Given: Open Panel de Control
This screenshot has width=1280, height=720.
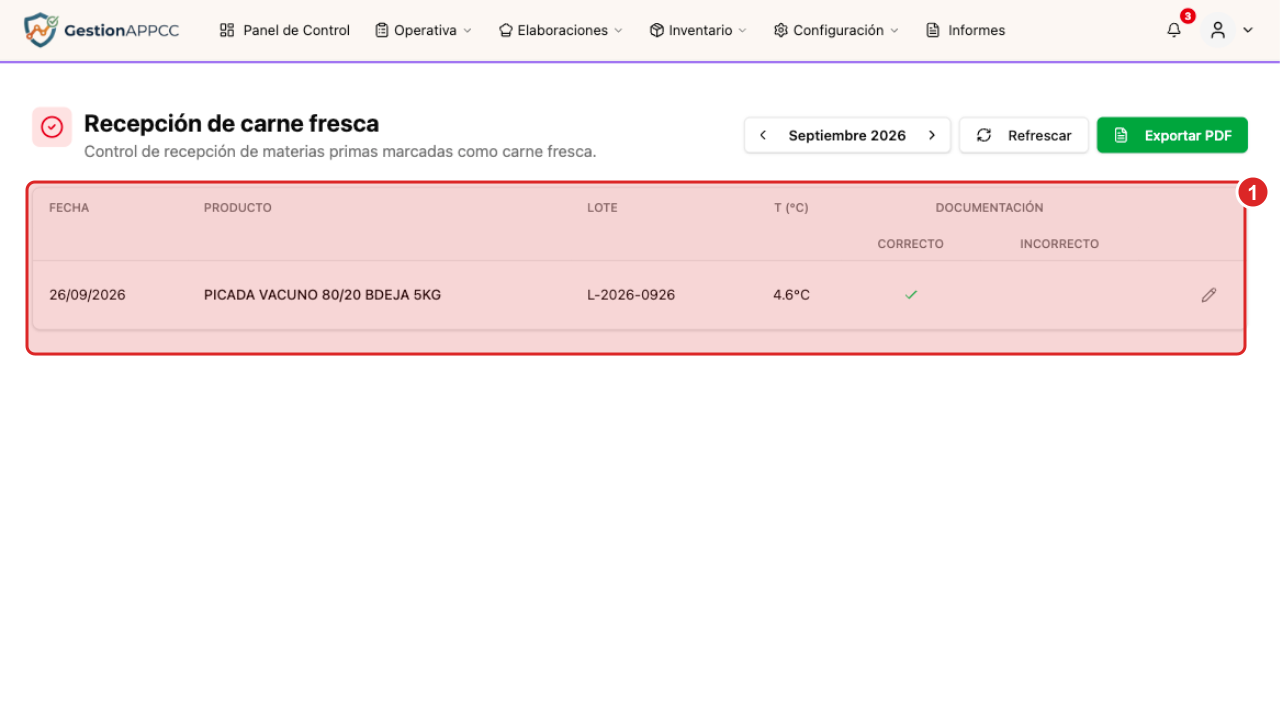Looking at the screenshot, I should coord(285,30).
